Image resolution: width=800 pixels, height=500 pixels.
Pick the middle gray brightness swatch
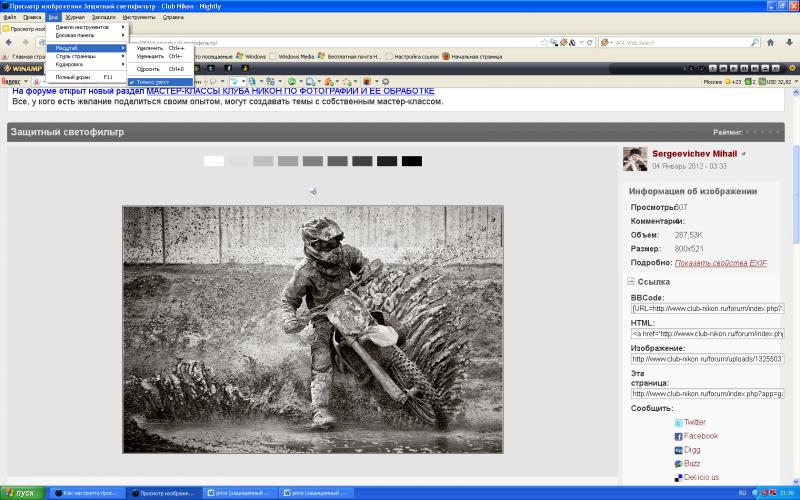click(x=313, y=161)
